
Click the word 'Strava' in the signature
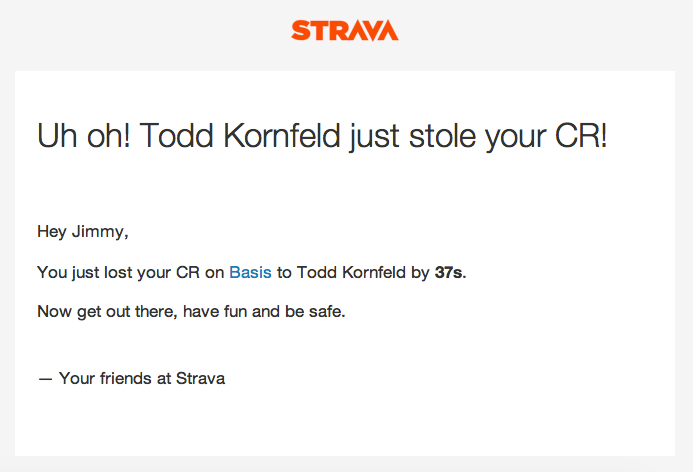click(x=200, y=378)
